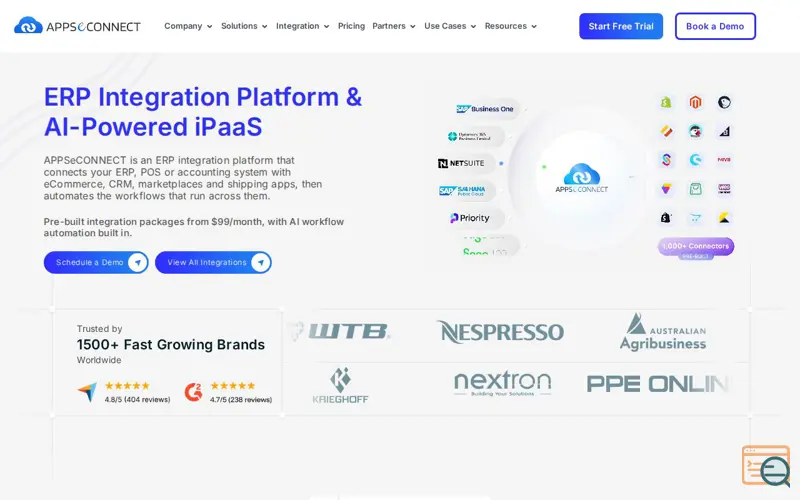The image size is (800, 500).
Task: Click the Schedule a Demo button label
Action: point(90,262)
